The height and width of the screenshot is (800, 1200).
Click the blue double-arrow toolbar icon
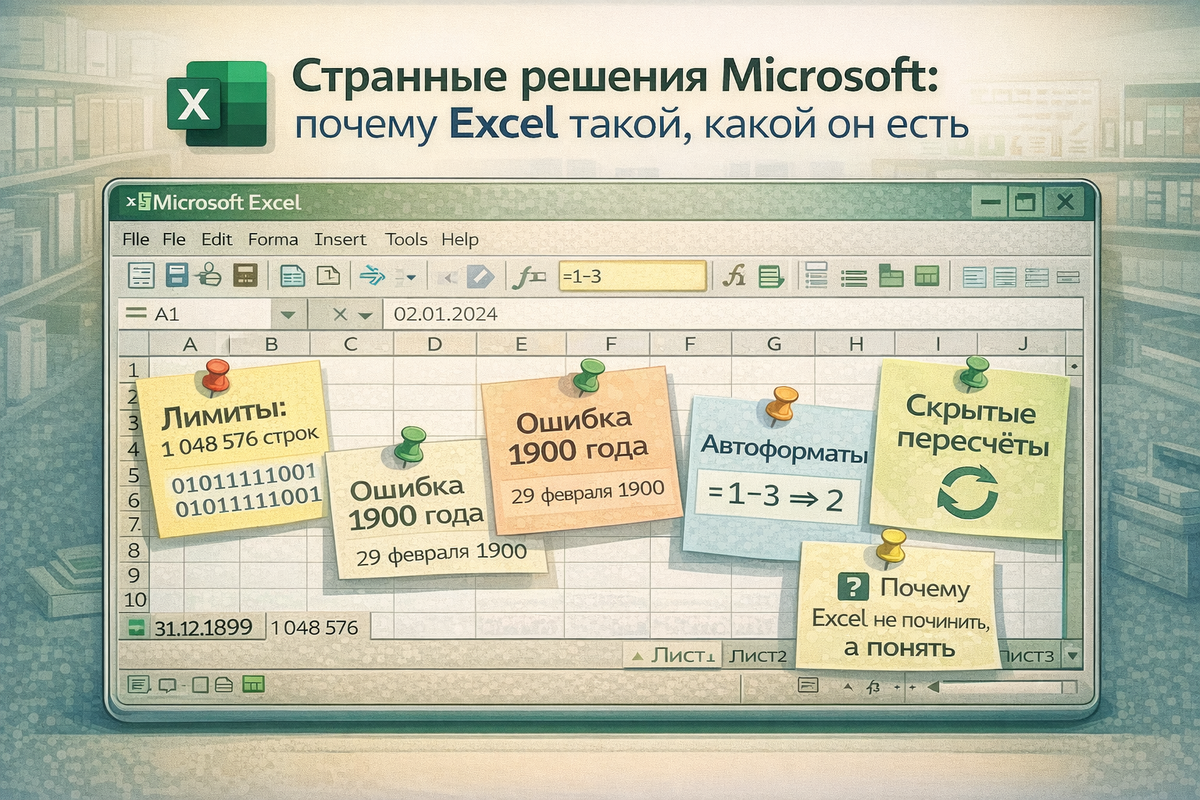click(372, 276)
